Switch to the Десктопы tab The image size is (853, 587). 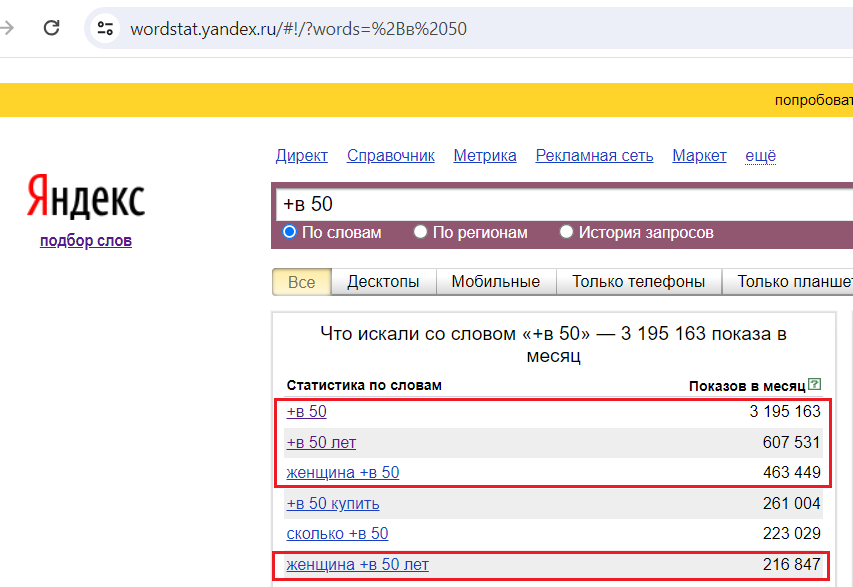point(383,282)
